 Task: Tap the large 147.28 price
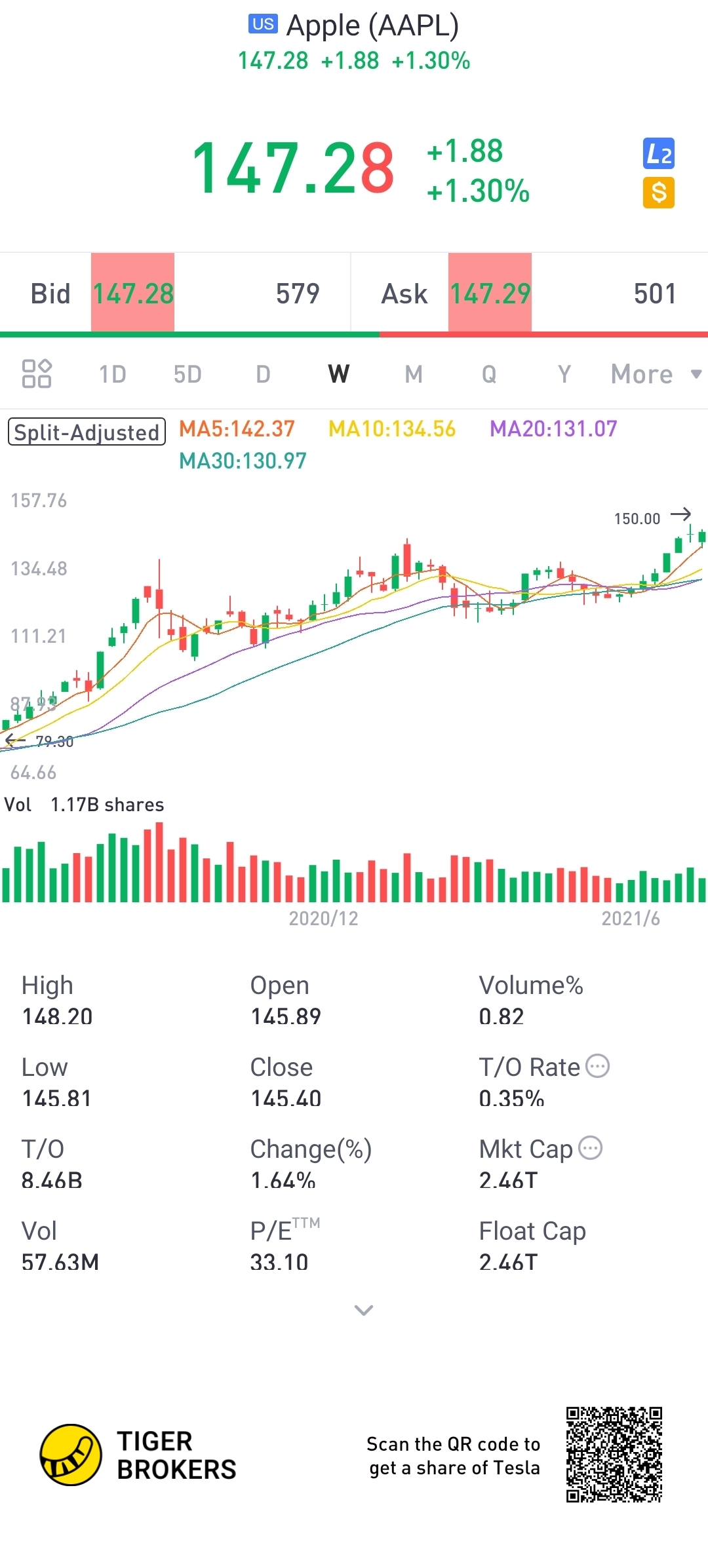(293, 168)
